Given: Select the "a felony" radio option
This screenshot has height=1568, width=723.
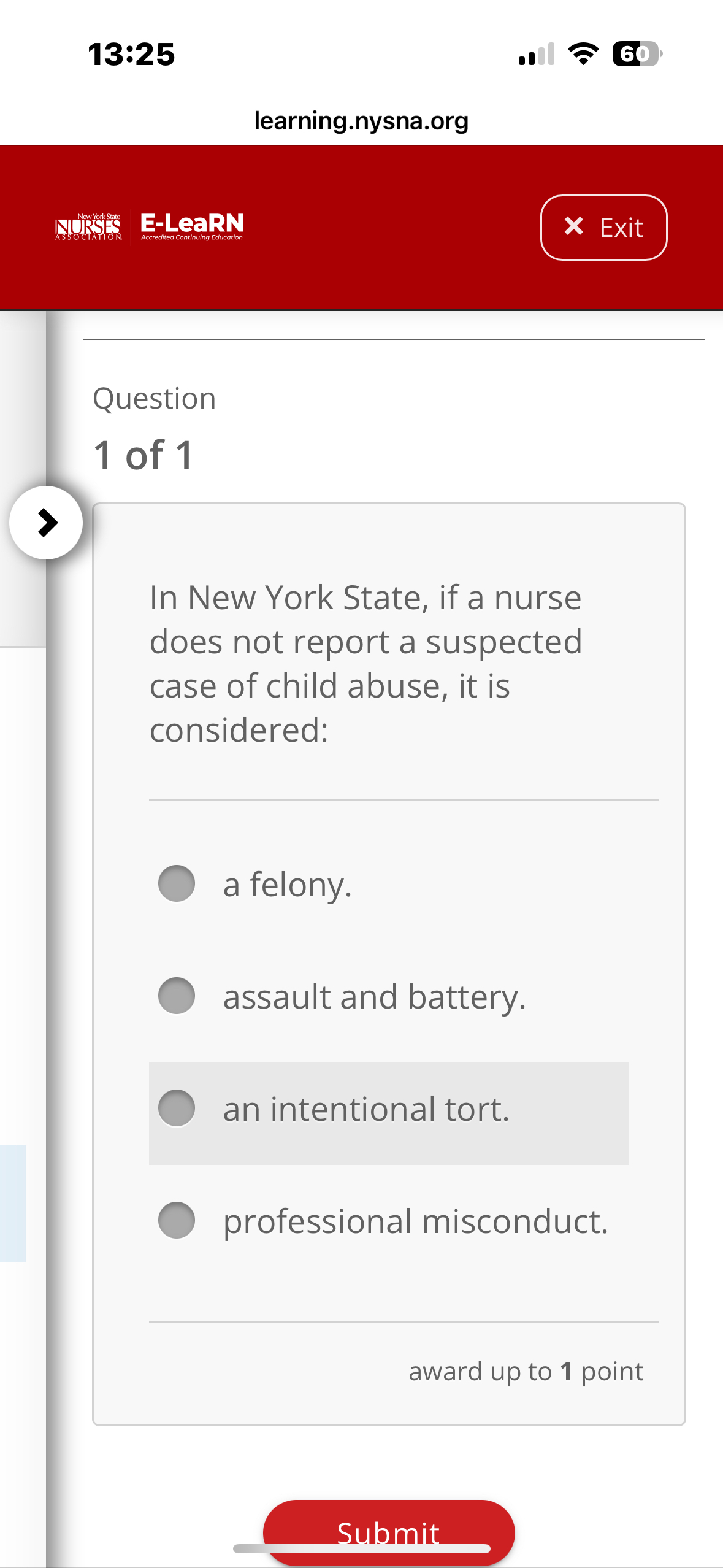Looking at the screenshot, I should [x=177, y=884].
